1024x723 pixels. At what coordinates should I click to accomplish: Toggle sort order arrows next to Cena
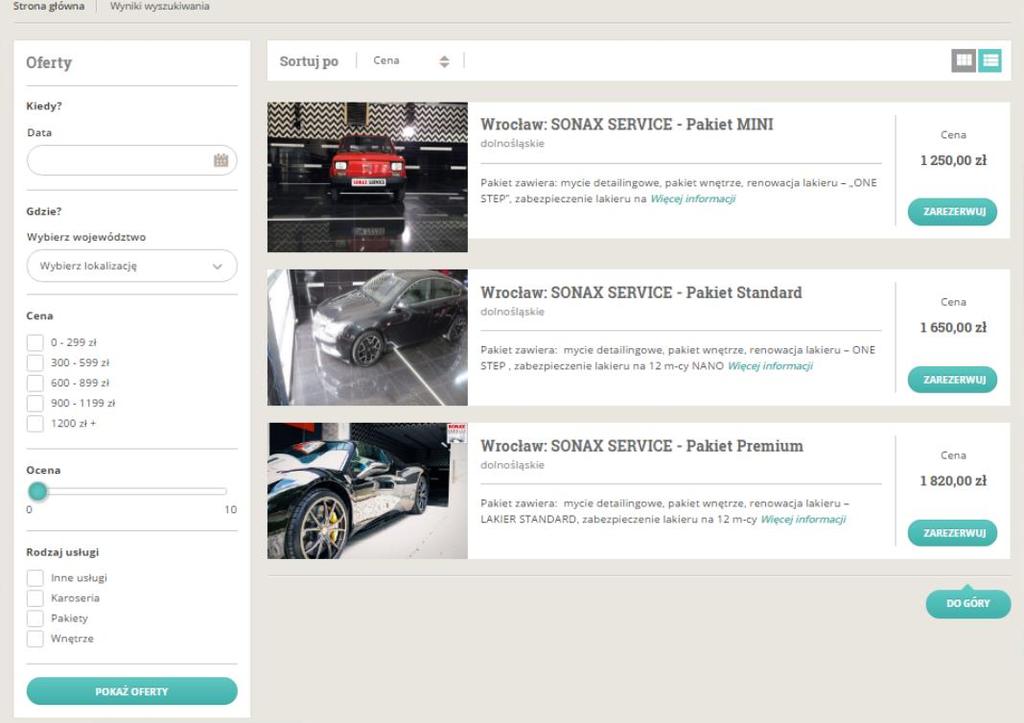[444, 61]
